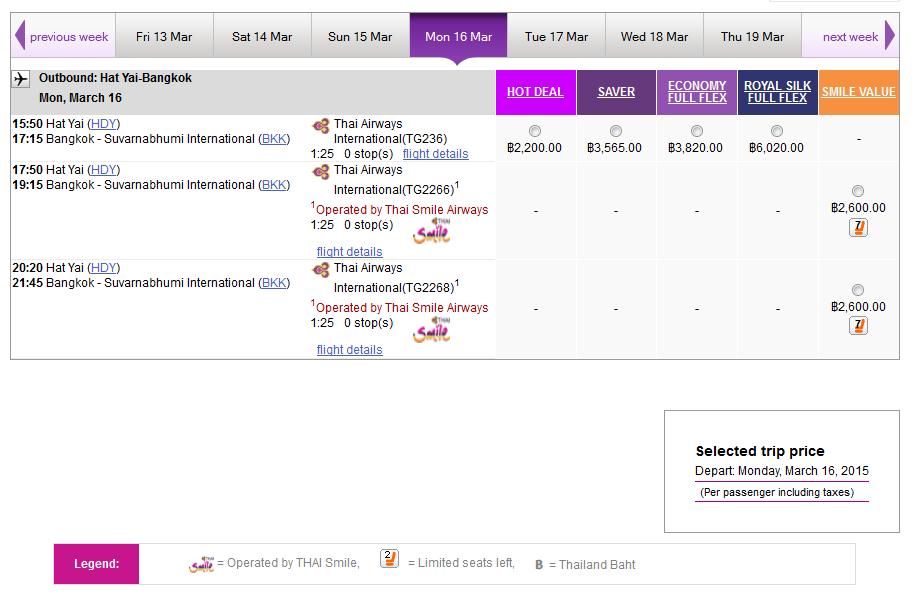
Task: Choose Smile Value fare for 17:50 flight
Action: tap(858, 191)
